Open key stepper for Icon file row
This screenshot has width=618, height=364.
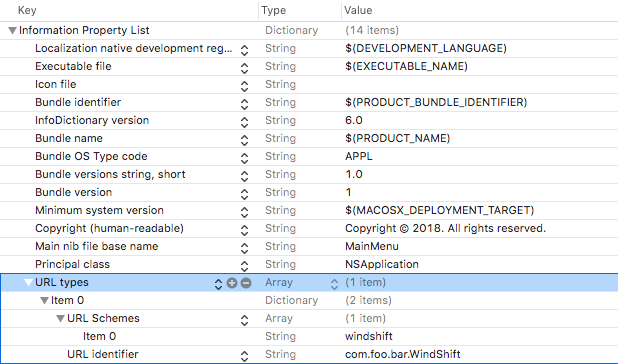pyautogui.click(x=244, y=86)
